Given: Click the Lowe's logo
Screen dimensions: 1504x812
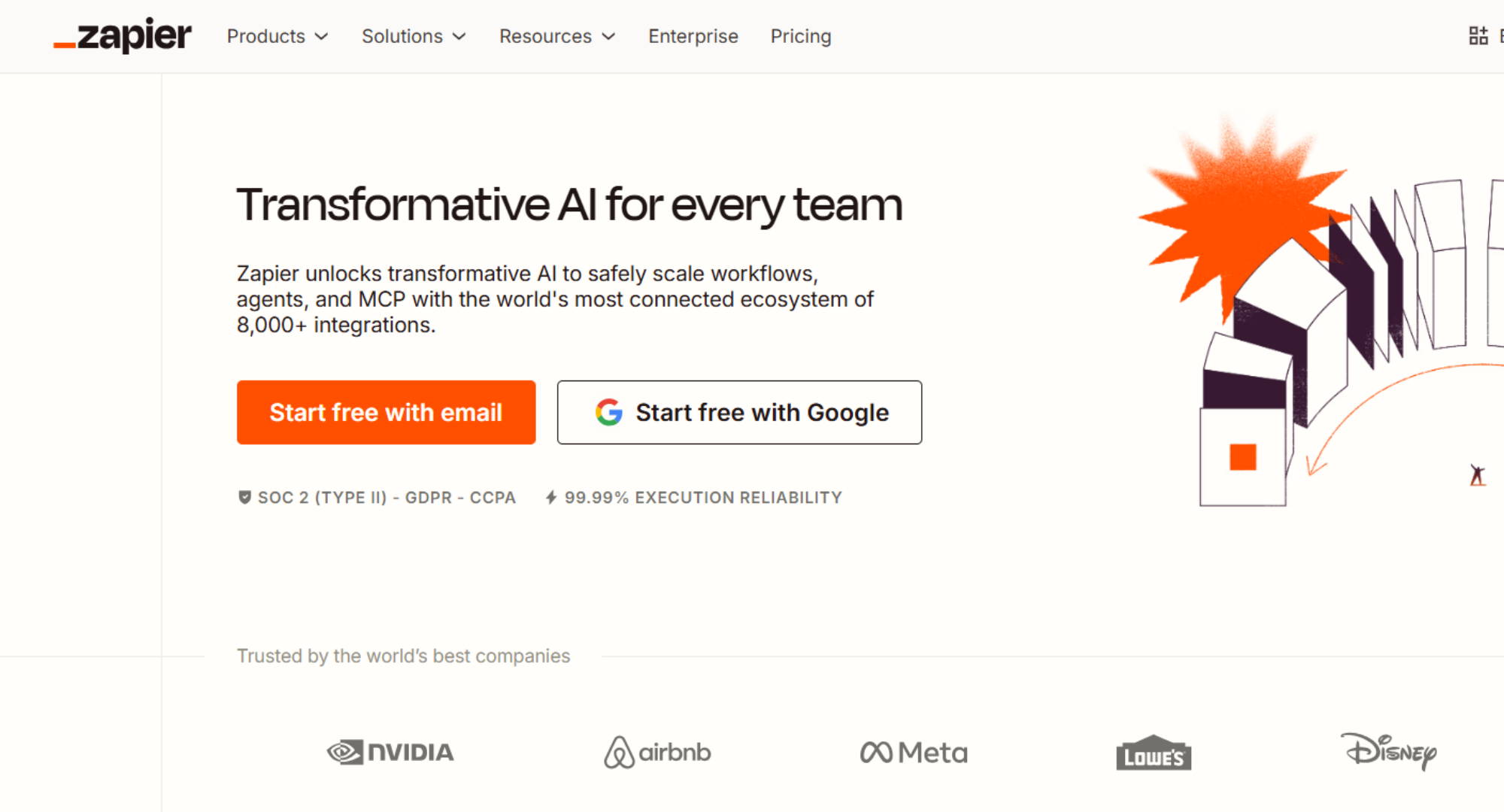Looking at the screenshot, I should 1154,753.
